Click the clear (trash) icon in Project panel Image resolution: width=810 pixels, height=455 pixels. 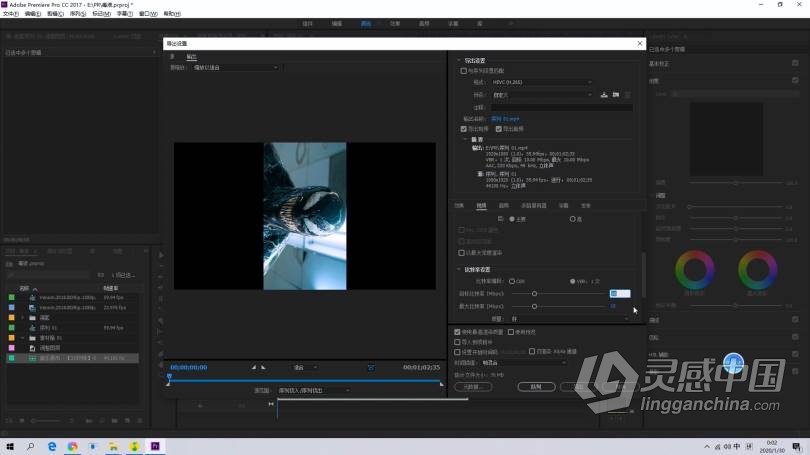click(x=140, y=421)
